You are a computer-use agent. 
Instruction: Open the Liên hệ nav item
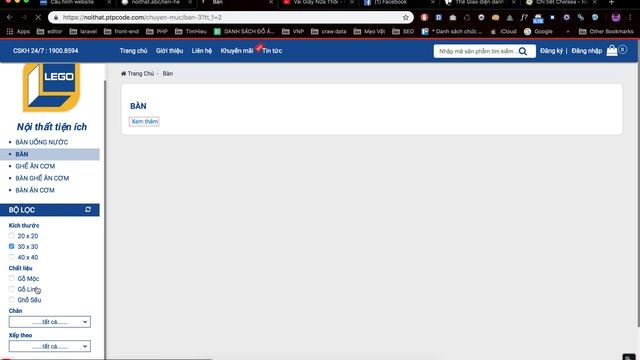pyautogui.click(x=202, y=51)
